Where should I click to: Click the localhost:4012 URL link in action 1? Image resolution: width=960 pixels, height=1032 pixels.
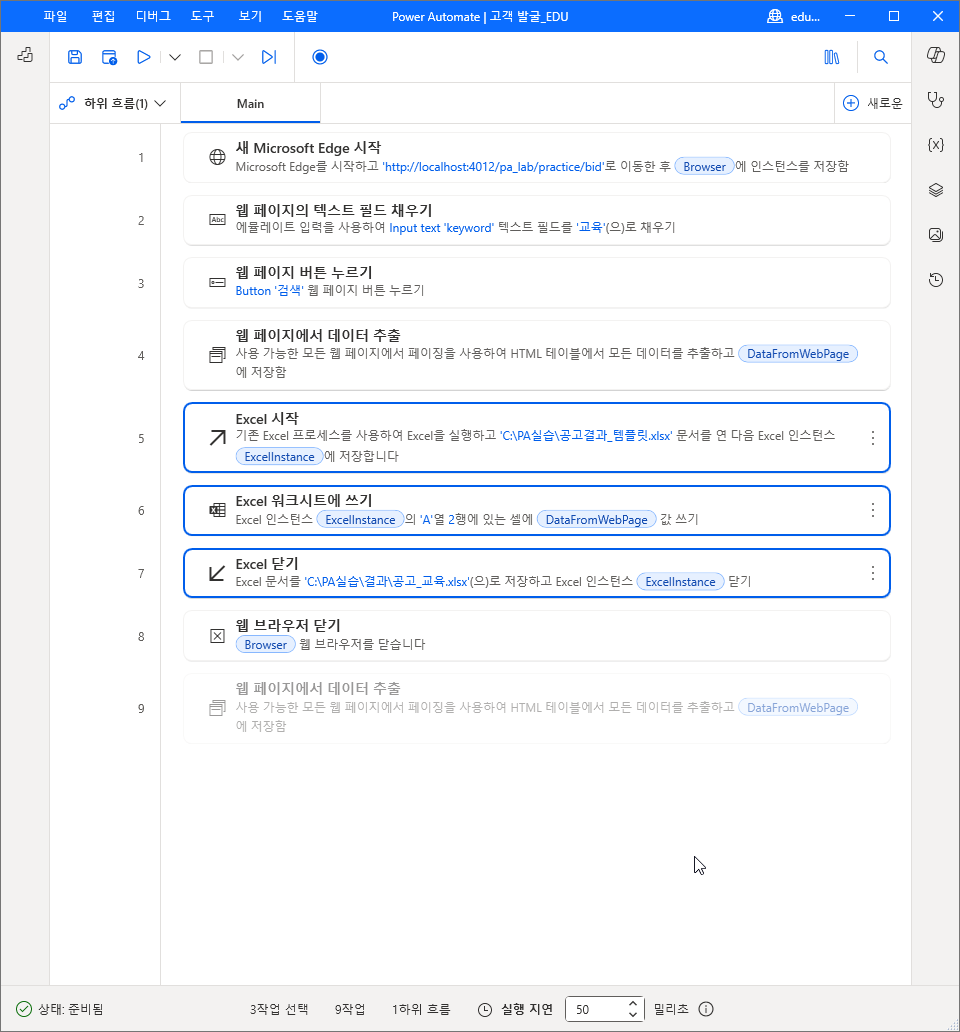coord(493,167)
